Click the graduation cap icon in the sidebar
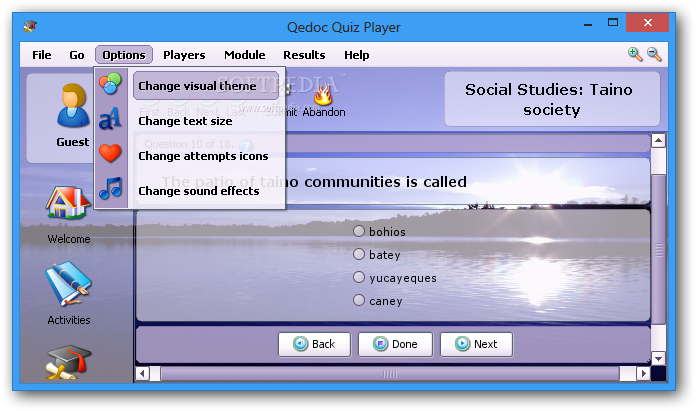The height and width of the screenshot is (411, 696). [x=68, y=363]
